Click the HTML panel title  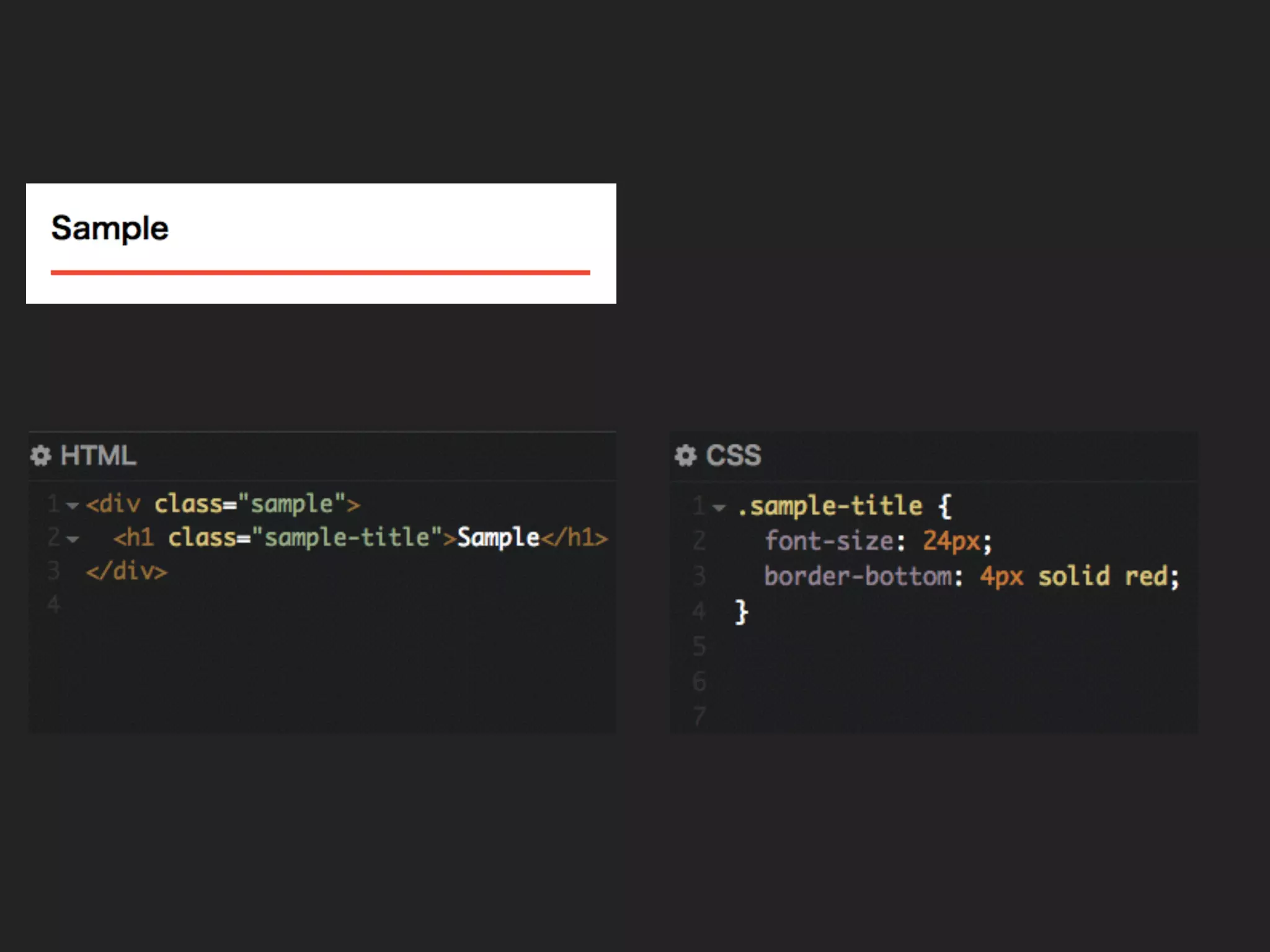(98, 456)
